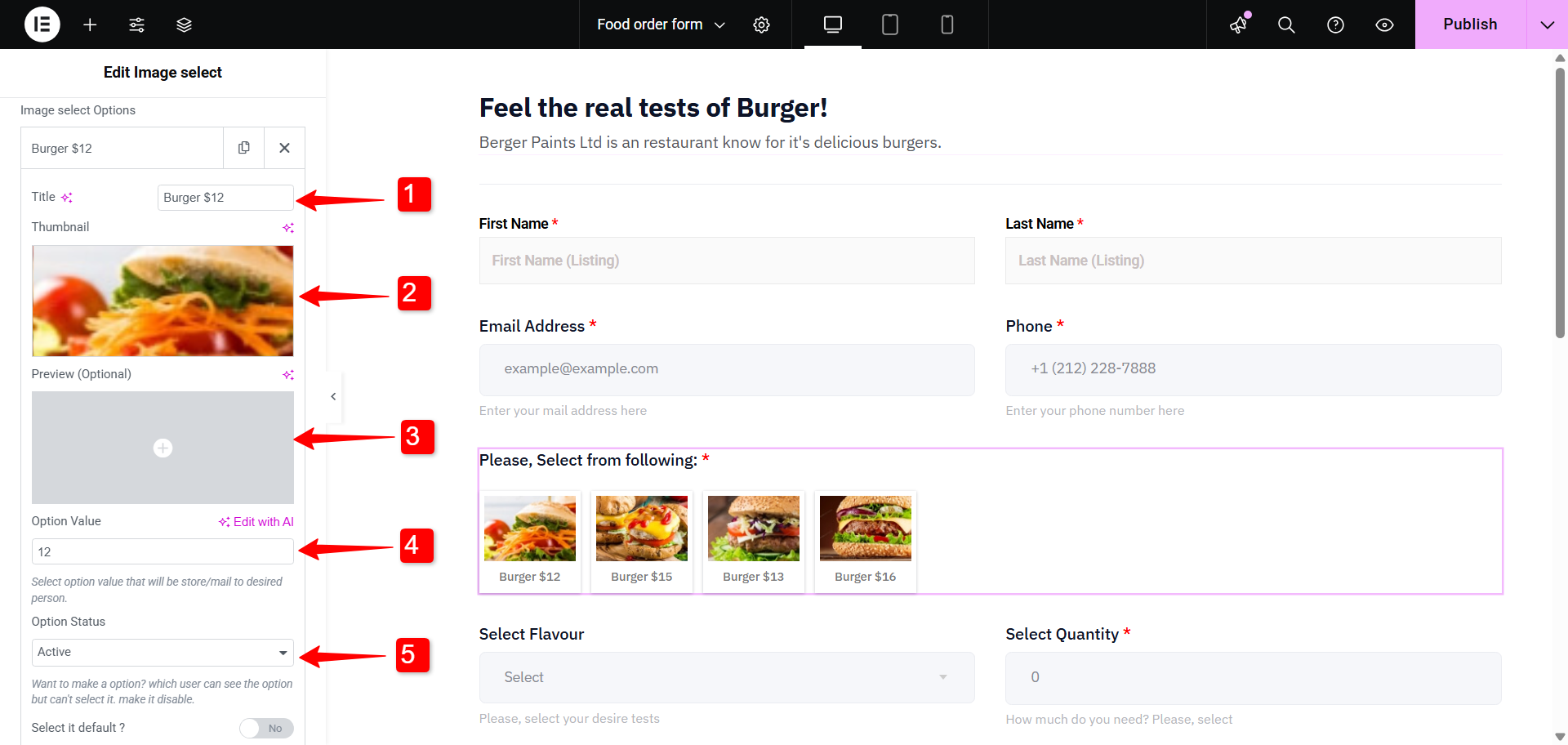Open the Publish options dropdown arrow
This screenshot has height=745, width=1568.
[1547, 25]
